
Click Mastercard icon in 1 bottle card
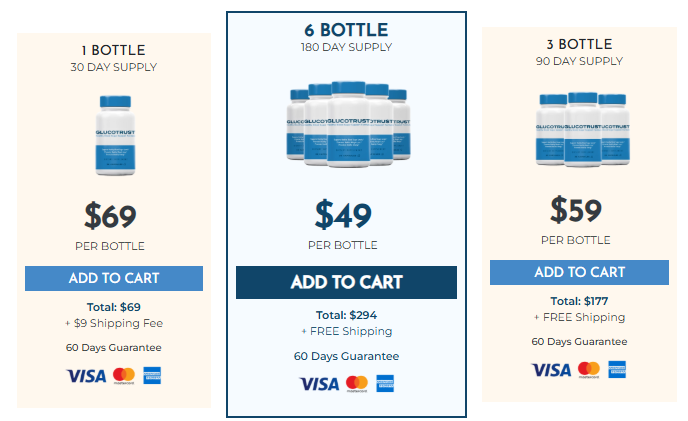point(124,376)
